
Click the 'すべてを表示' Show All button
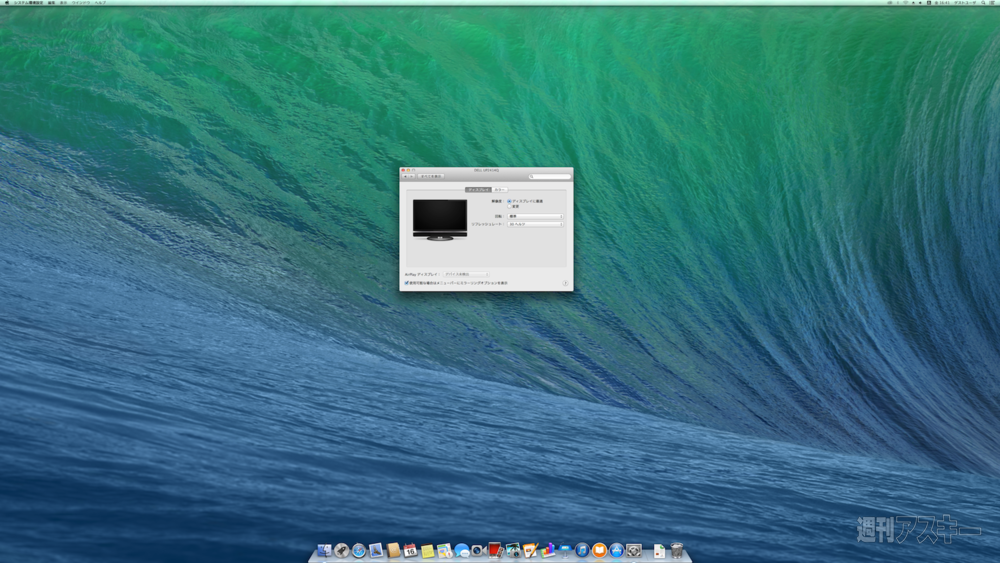coord(430,177)
